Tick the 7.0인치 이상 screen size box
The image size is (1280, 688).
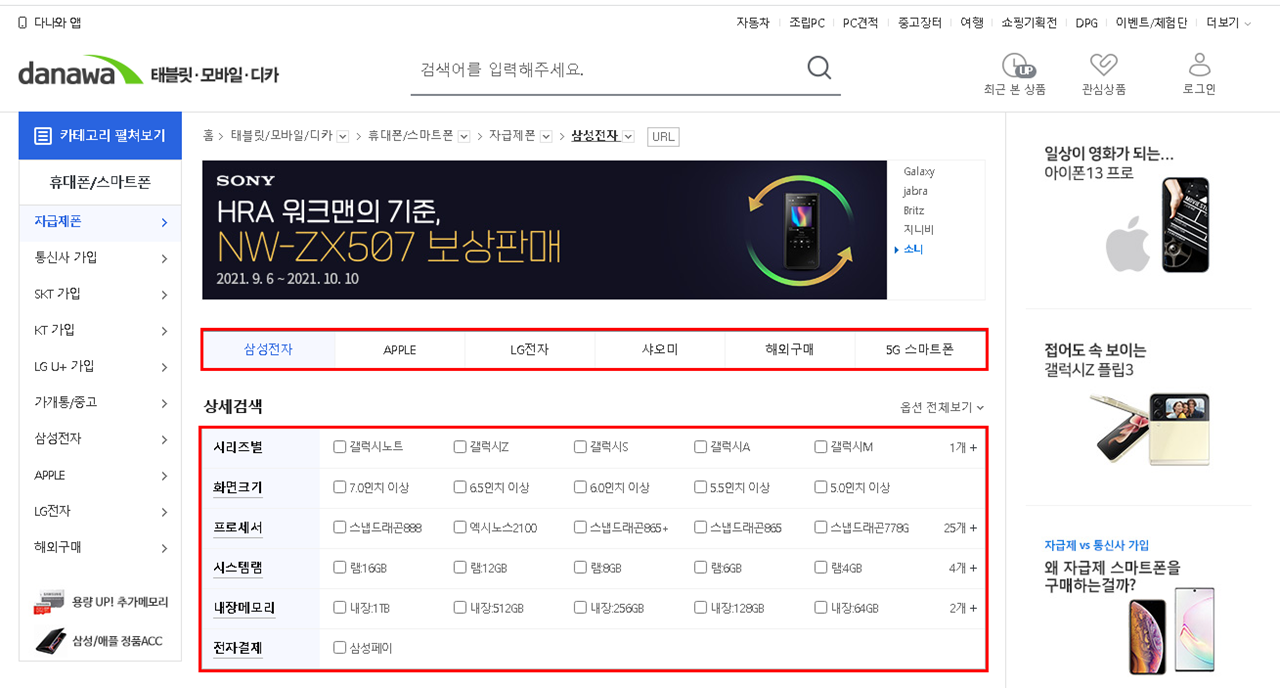tap(340, 488)
